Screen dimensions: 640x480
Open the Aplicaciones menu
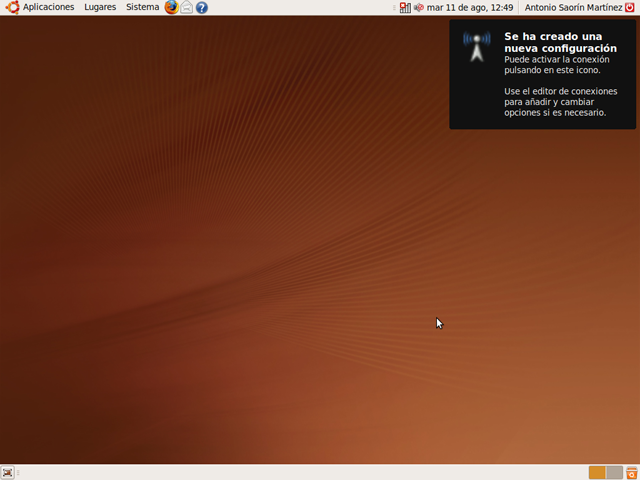click(x=48, y=7)
